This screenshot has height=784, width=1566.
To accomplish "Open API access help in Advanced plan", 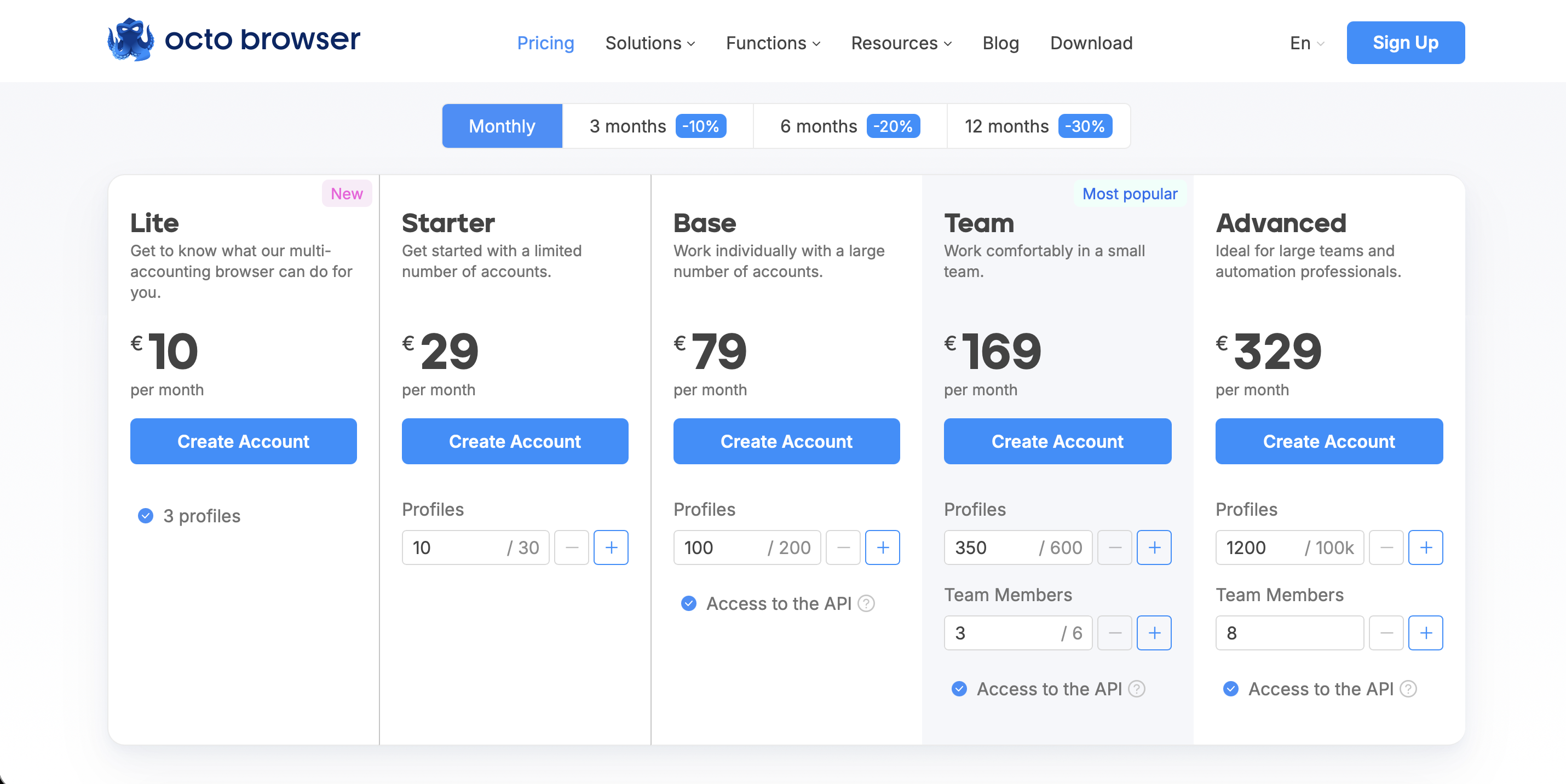I will click(x=1407, y=689).
